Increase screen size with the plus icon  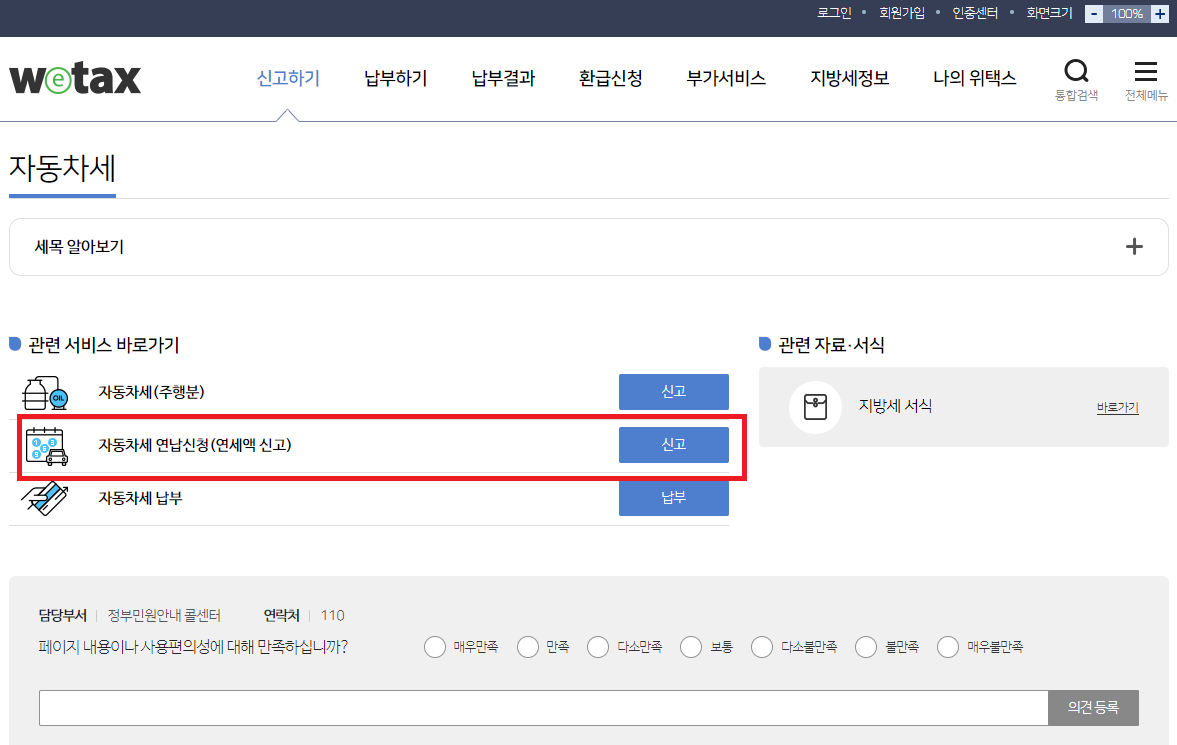point(1158,13)
